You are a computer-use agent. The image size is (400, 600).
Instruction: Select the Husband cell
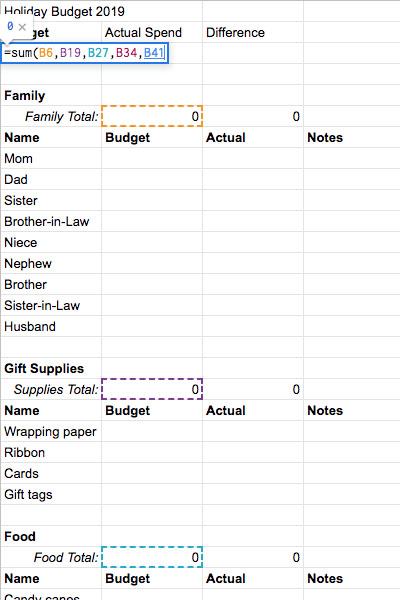pos(51,326)
